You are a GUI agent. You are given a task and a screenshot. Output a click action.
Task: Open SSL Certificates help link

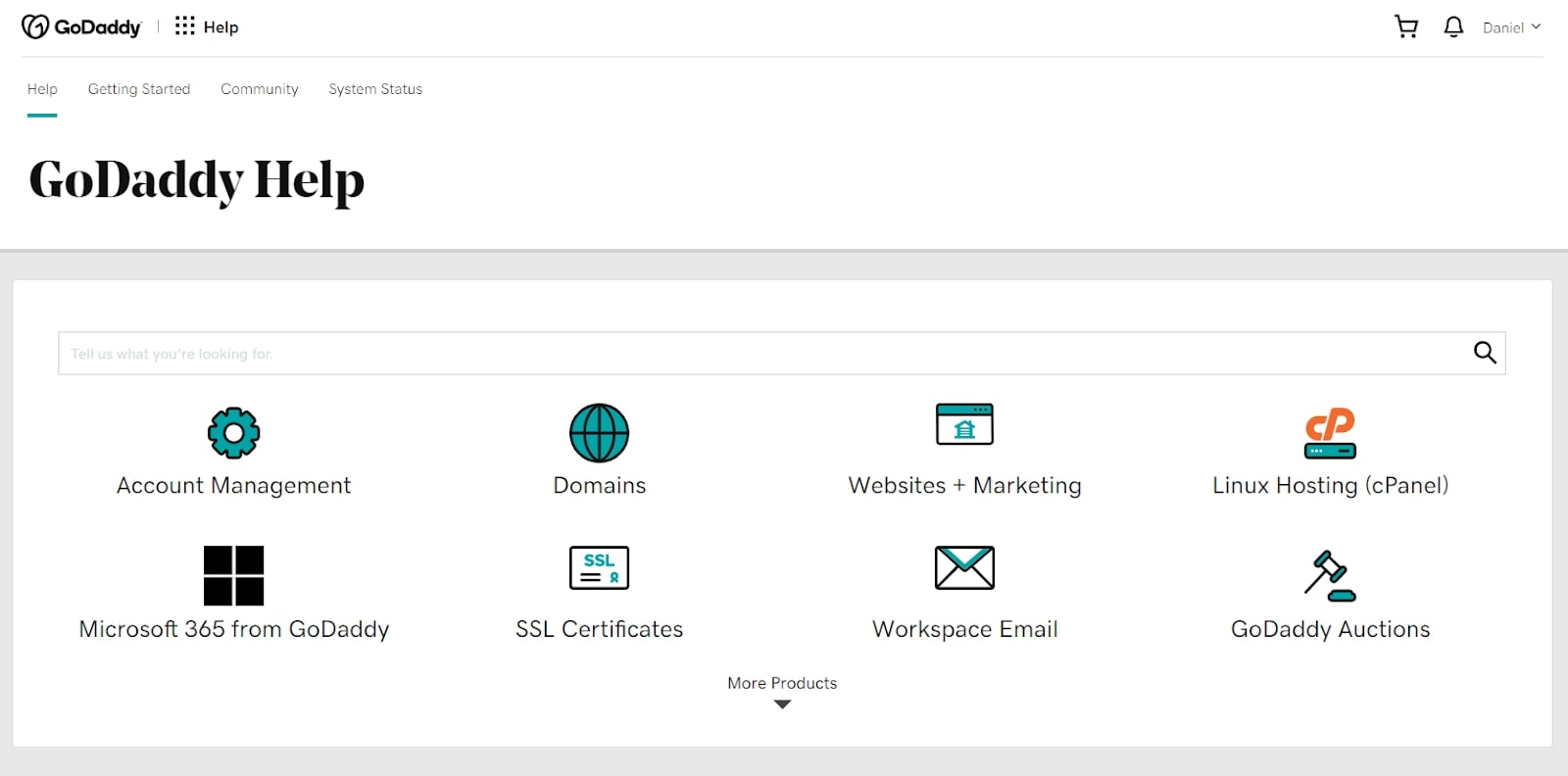click(x=600, y=629)
